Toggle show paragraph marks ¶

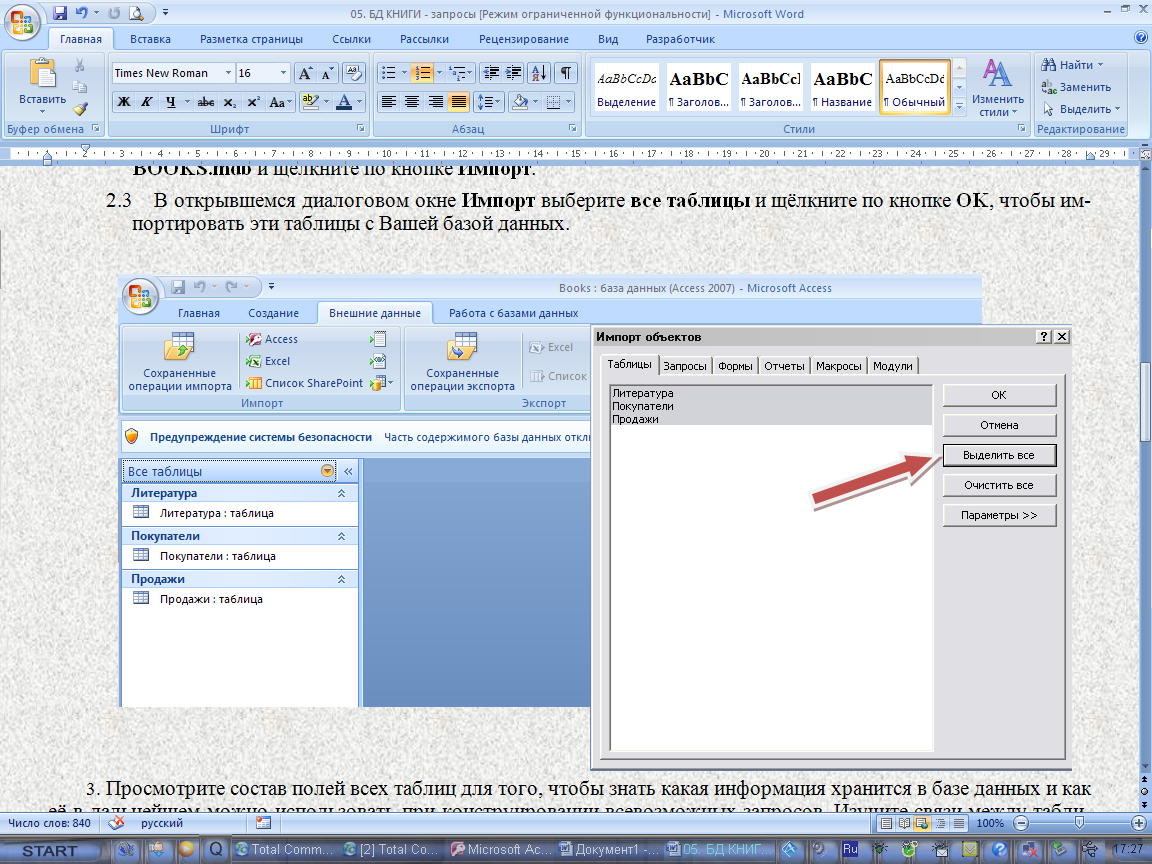pos(566,73)
